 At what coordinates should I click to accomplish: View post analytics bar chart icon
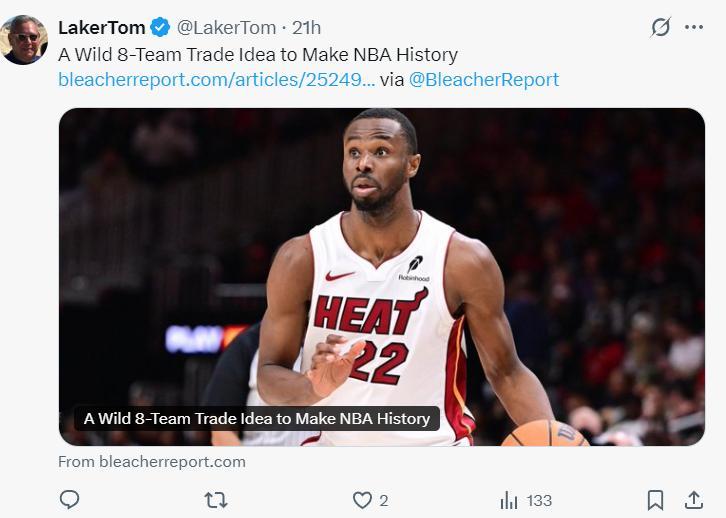click(509, 500)
